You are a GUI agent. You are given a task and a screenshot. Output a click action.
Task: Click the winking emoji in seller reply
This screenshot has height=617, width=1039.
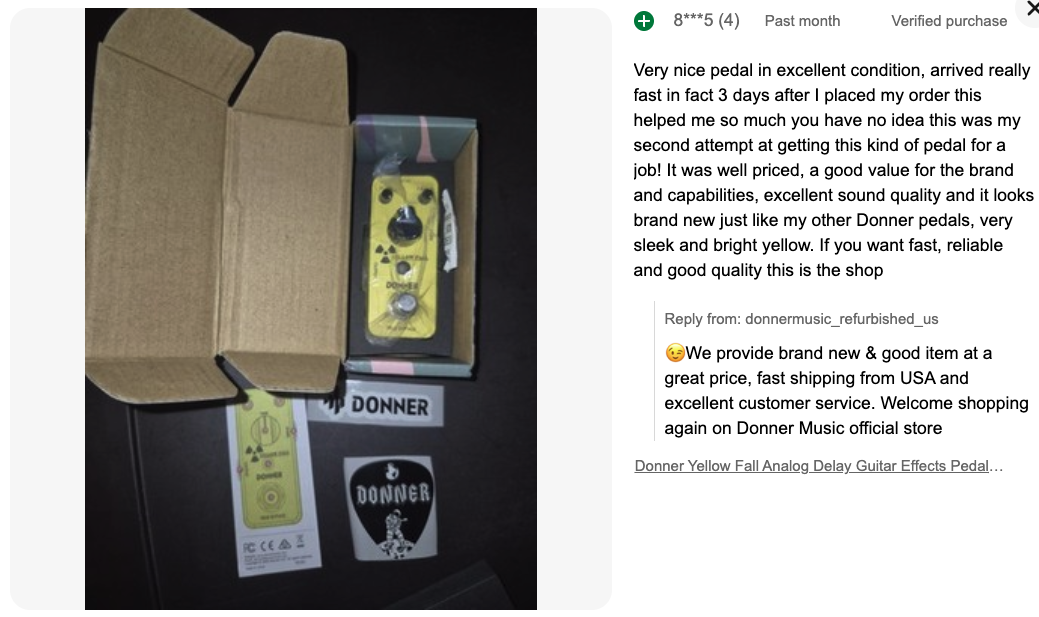click(x=675, y=353)
